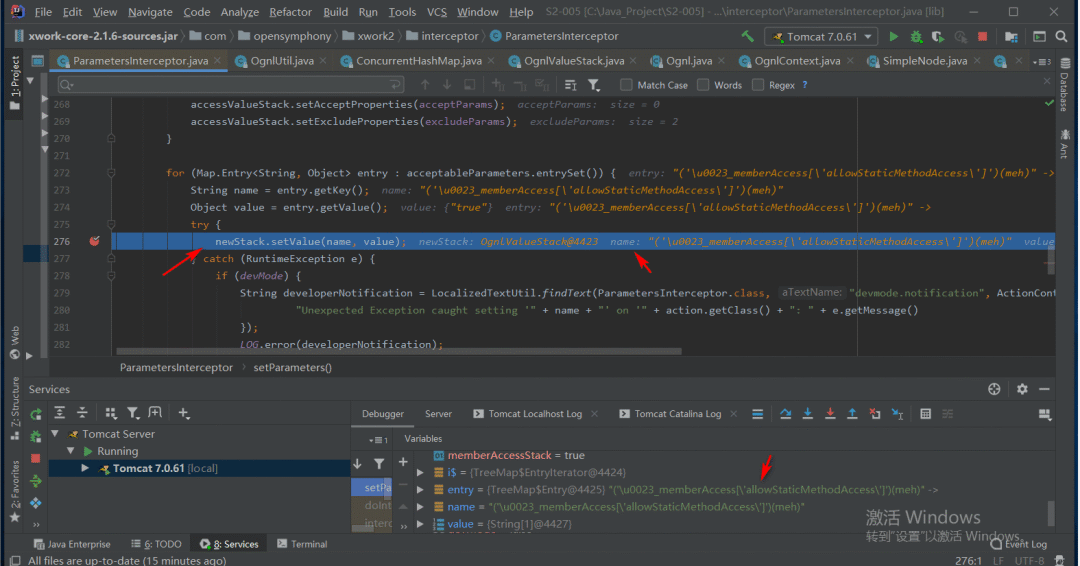This screenshot has width=1080, height=566.
Task: Click red Stop icon in Services sidebar
Action: click(x=36, y=459)
